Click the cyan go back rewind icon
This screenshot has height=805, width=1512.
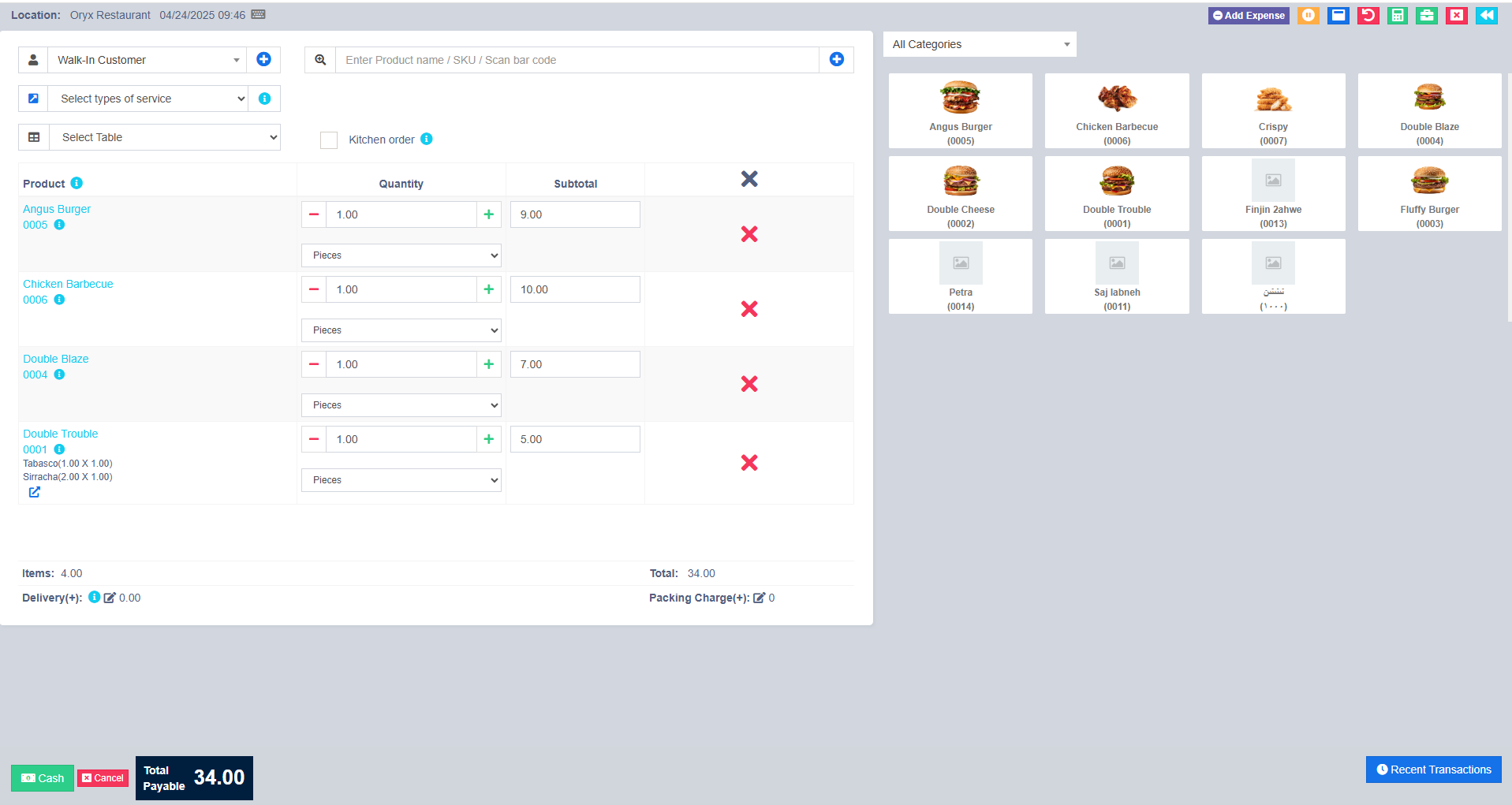pos(1487,15)
